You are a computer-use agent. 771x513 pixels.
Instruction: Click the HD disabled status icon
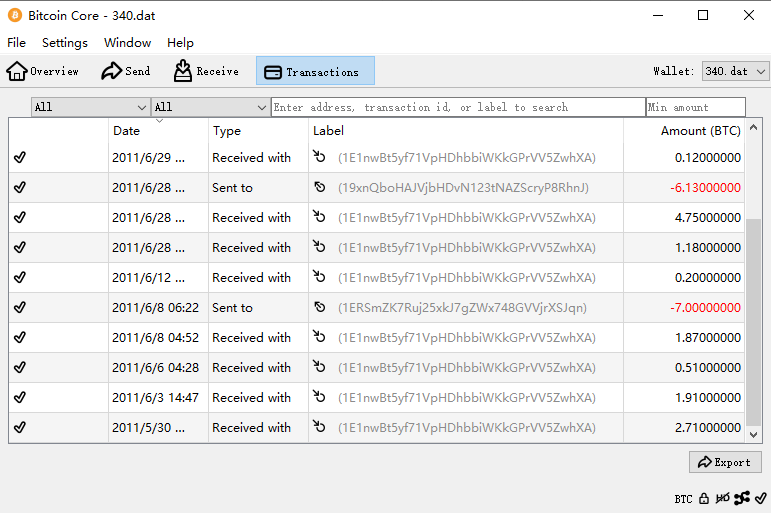point(722,498)
